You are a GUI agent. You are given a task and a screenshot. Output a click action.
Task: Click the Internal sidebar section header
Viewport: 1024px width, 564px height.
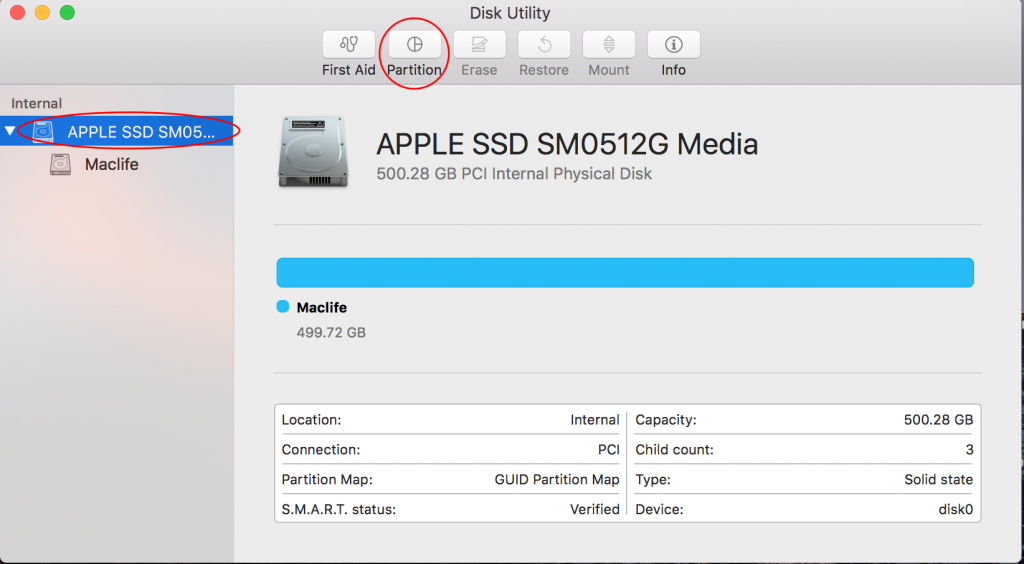pos(37,103)
